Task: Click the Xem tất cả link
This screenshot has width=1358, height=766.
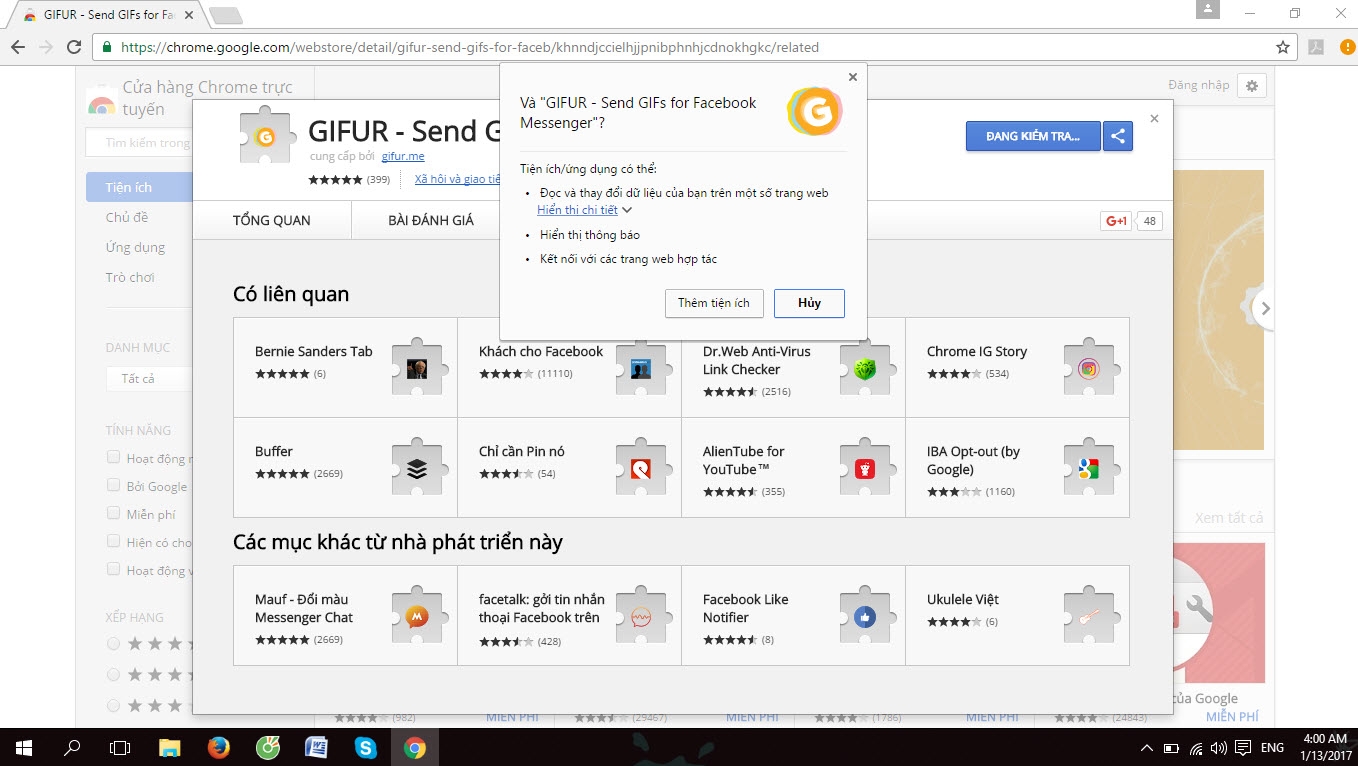Action: 1229,518
